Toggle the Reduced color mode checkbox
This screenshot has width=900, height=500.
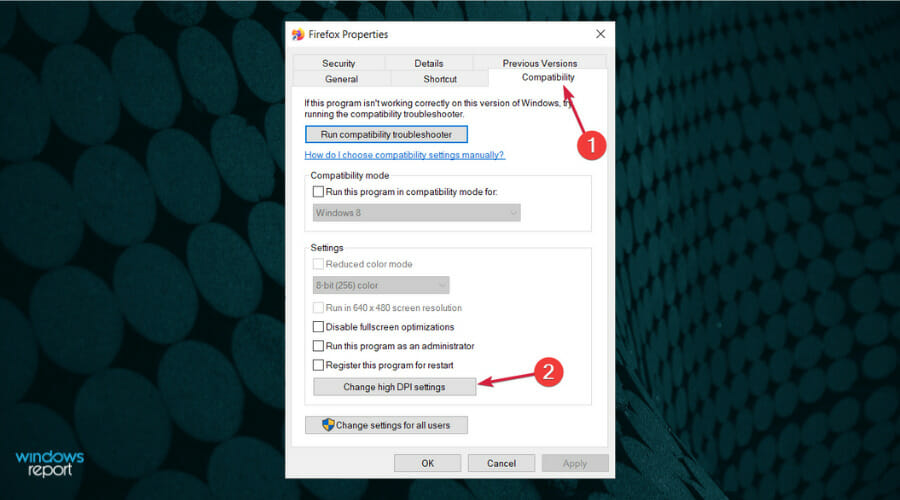click(x=318, y=263)
